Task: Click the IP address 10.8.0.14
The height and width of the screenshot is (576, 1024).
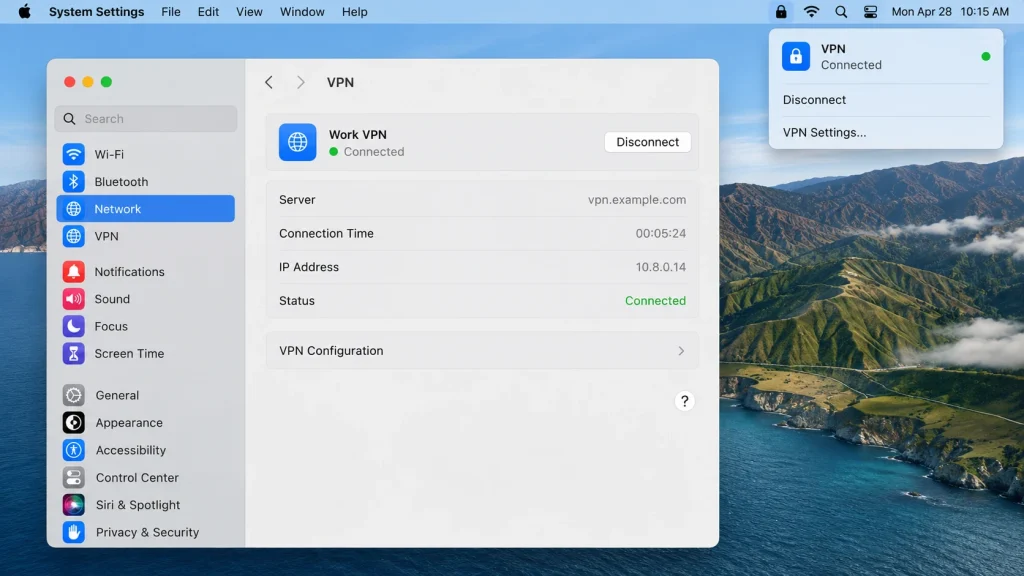Action: pos(661,267)
